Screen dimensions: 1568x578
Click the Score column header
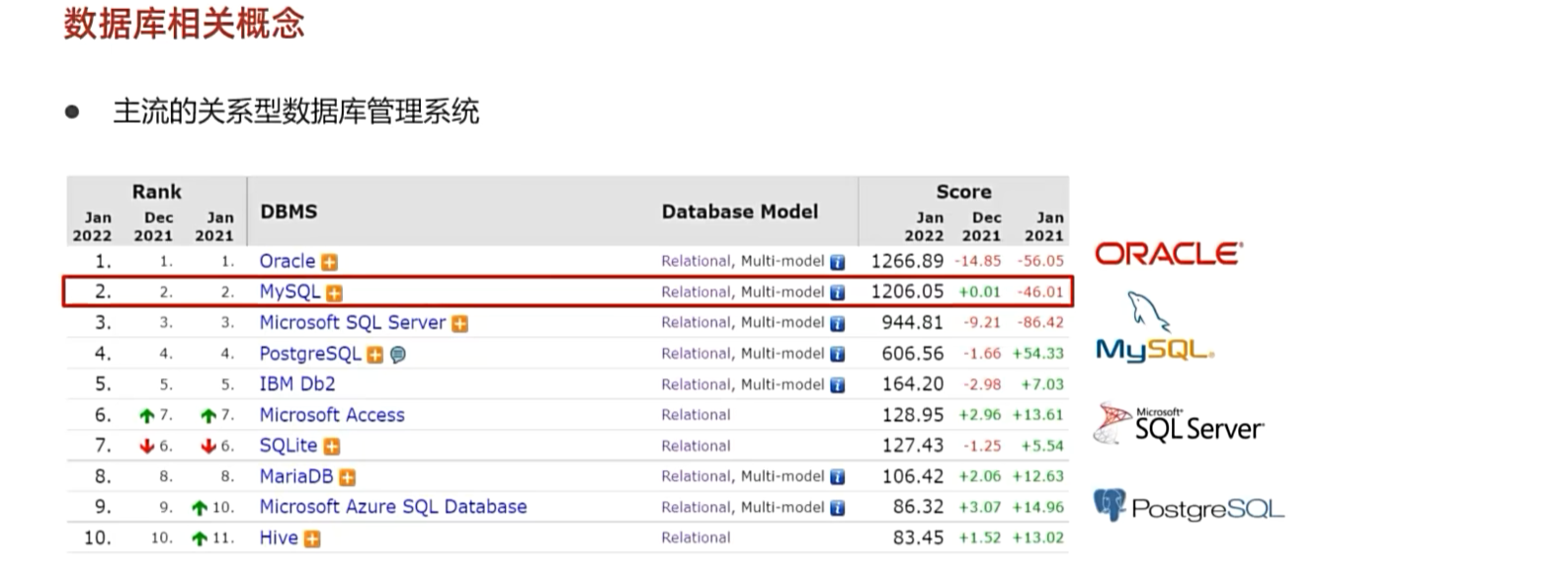tap(964, 192)
